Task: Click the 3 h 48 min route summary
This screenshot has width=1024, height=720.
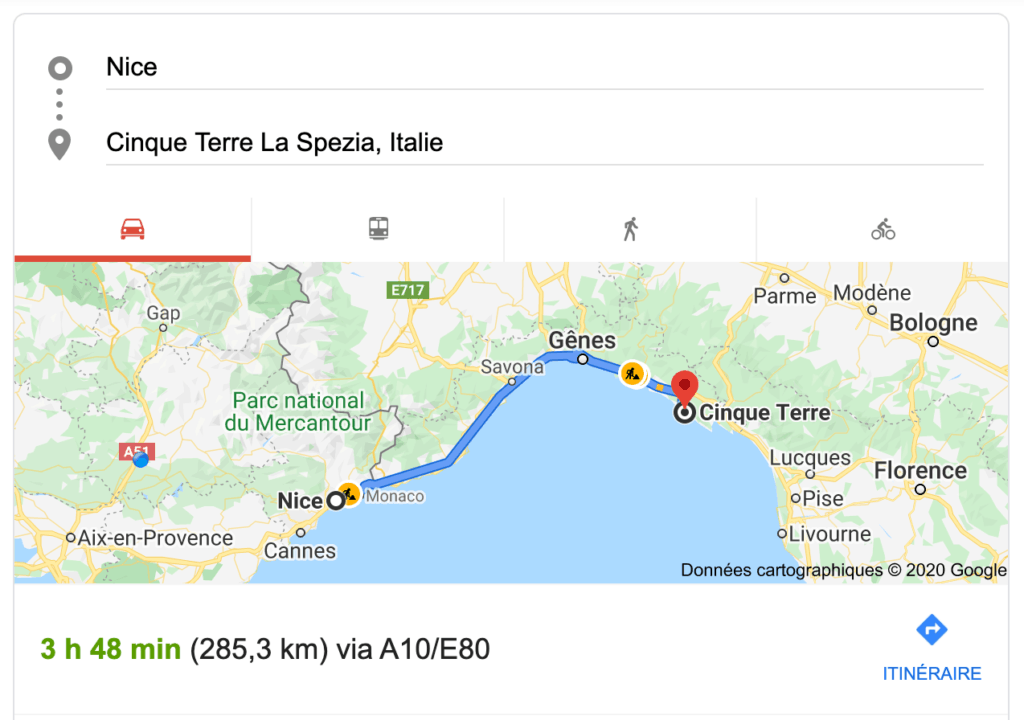Action: (110, 649)
